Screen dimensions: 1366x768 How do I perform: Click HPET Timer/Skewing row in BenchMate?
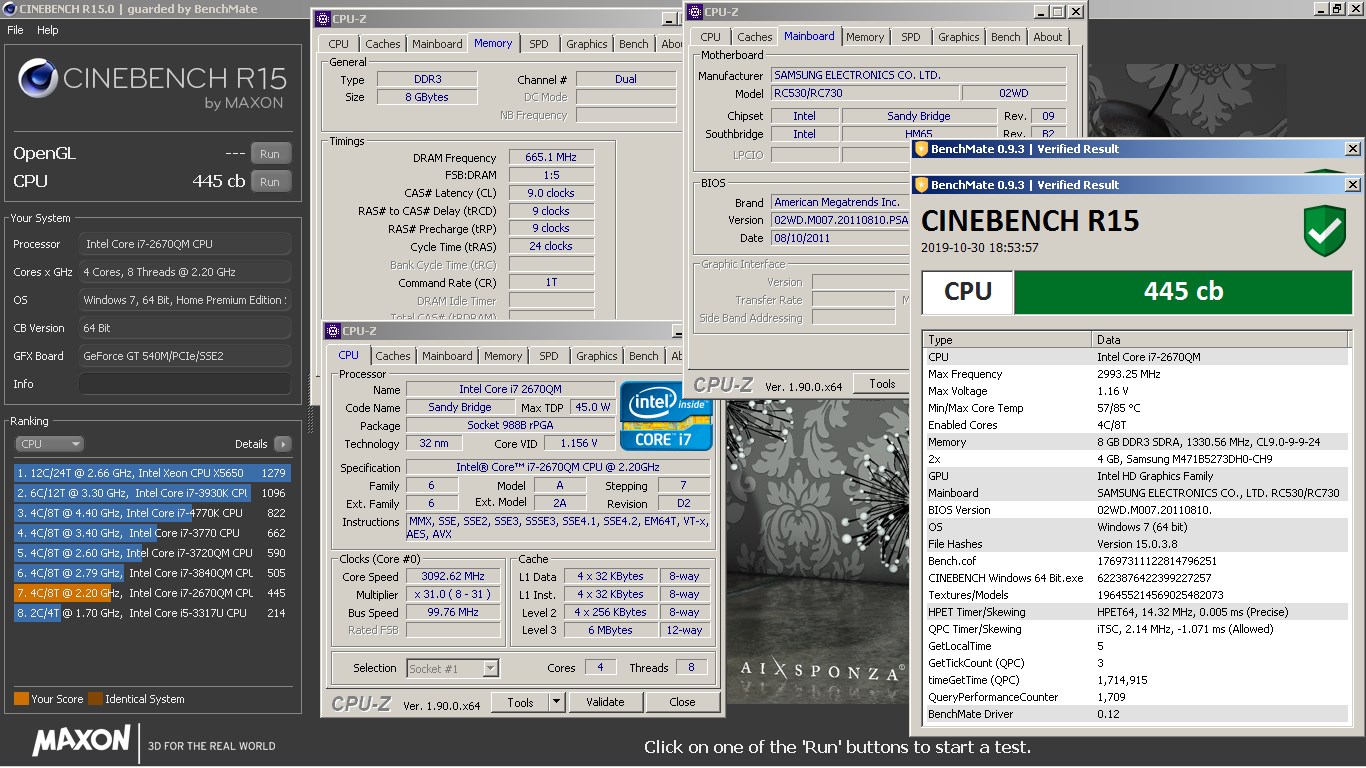[1135, 612]
